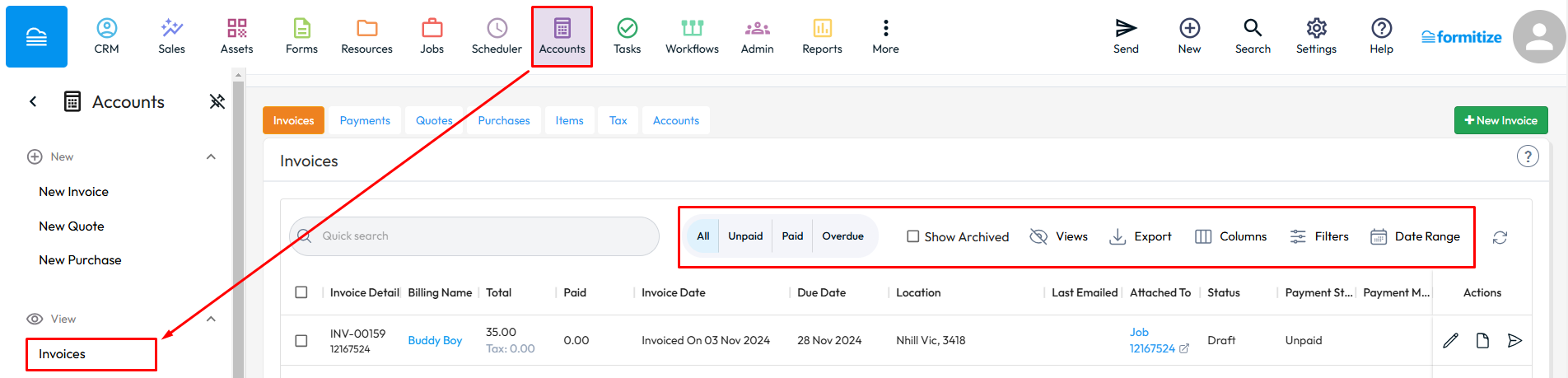Open the user profile avatar

(x=1538, y=36)
